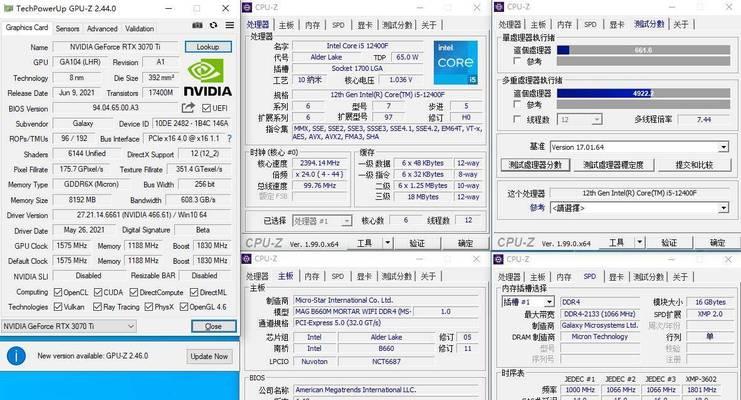Click 验证 button in processor window
741x400 pixels.
coord(417,243)
